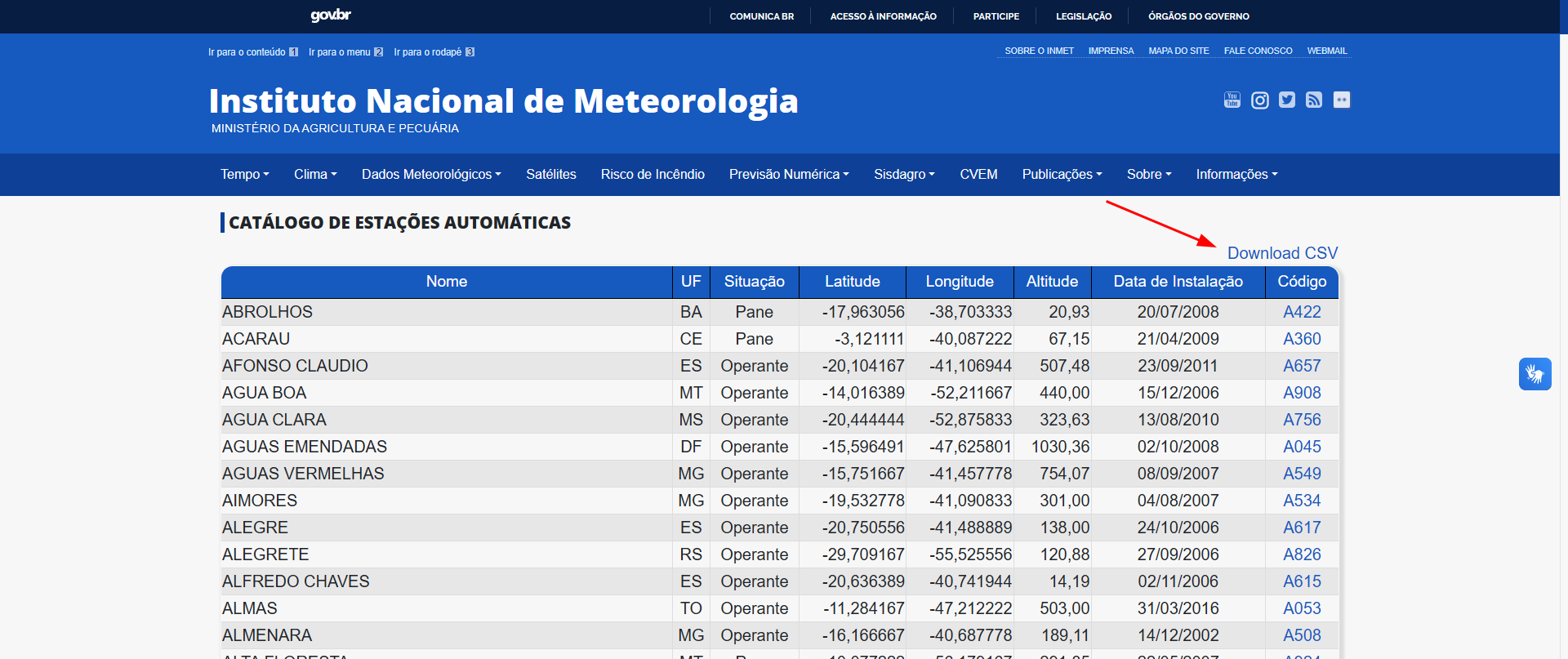Viewport: 1568px width, 659px height.
Task: Open ÓRGÃOS DO GOVERNO in top bar
Action: (1198, 16)
